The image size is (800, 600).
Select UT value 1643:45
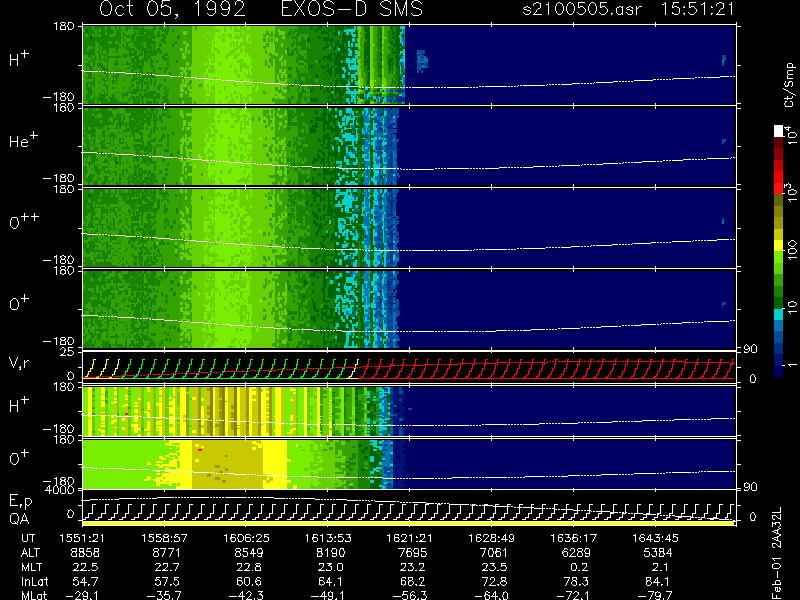click(x=655, y=538)
